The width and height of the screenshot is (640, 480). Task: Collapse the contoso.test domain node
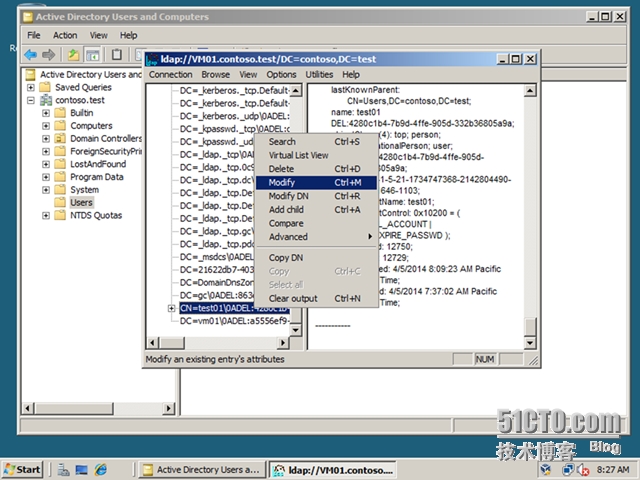(x=31, y=100)
